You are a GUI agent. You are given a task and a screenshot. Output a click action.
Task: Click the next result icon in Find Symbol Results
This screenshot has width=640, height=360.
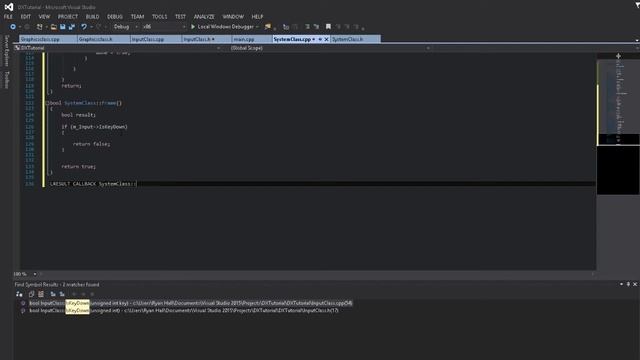[62, 294]
